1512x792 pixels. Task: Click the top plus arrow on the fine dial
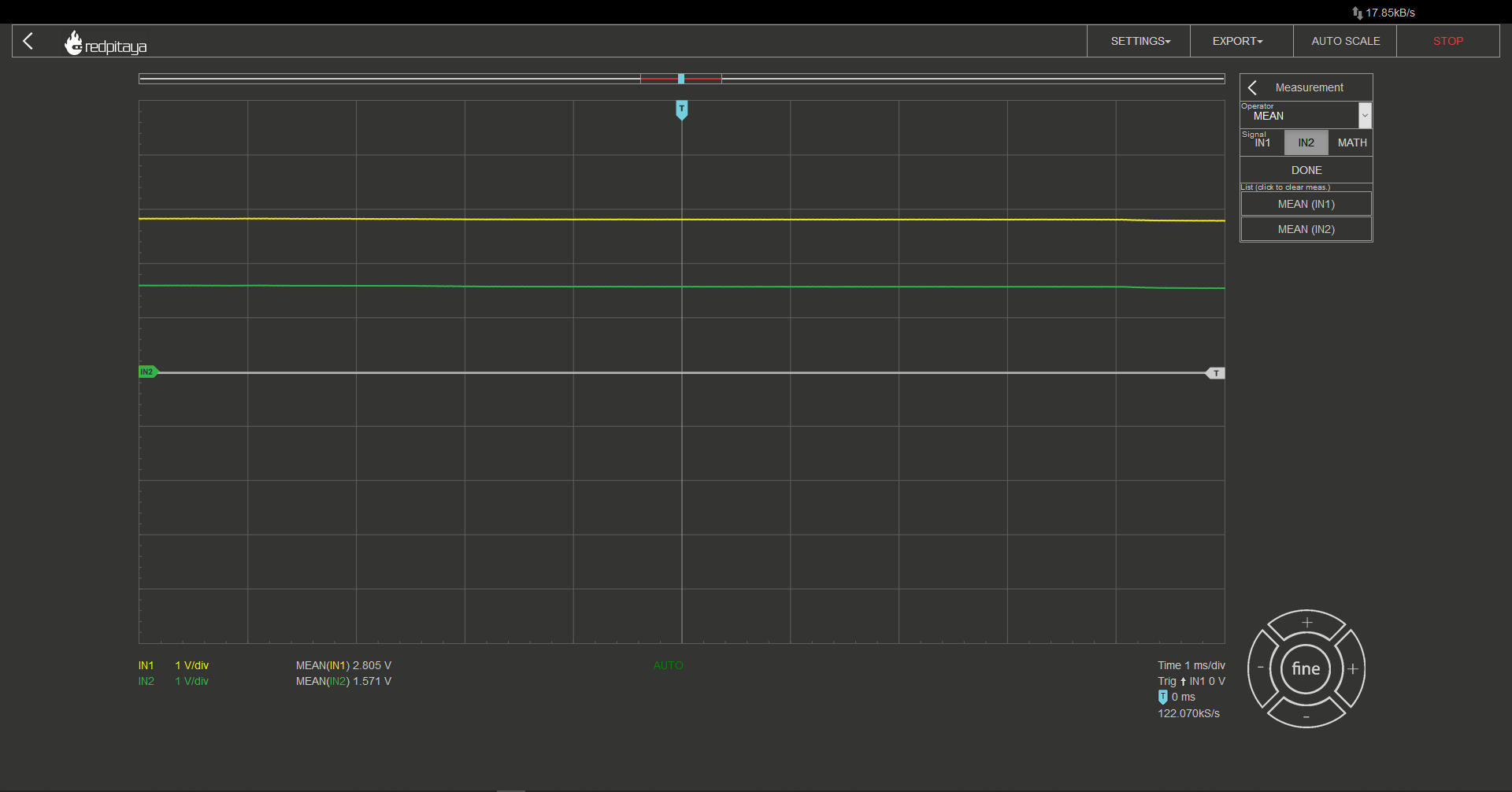pos(1306,623)
